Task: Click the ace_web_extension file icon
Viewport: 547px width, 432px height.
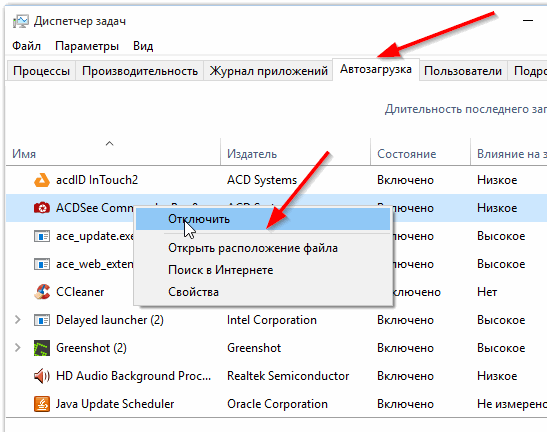Action: point(42,264)
